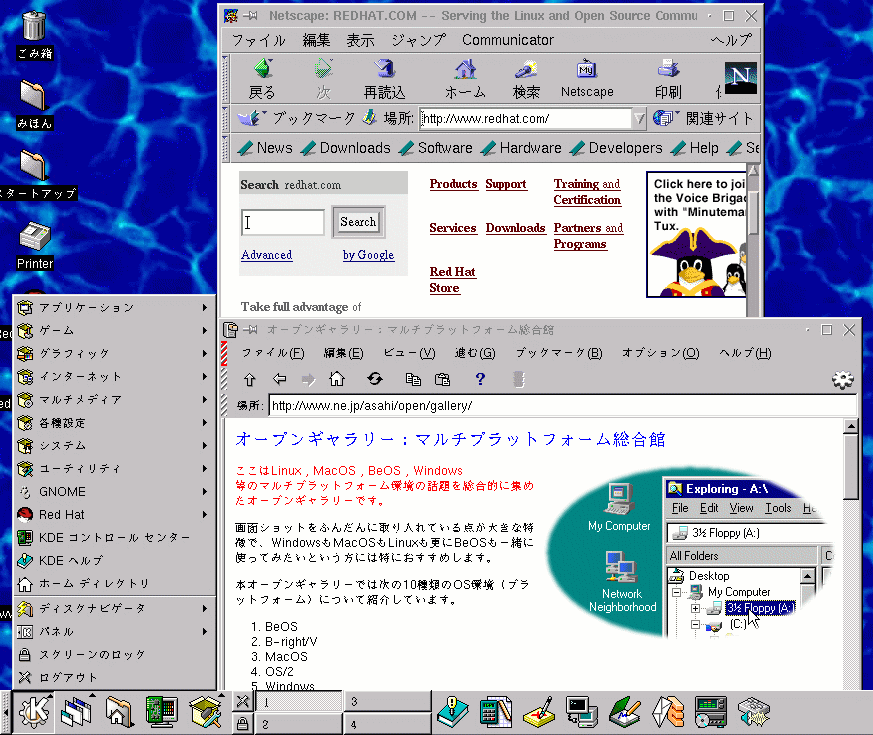Launch the mail envelope icon on the panel
This screenshot has height=735, width=873.
(x=668, y=712)
